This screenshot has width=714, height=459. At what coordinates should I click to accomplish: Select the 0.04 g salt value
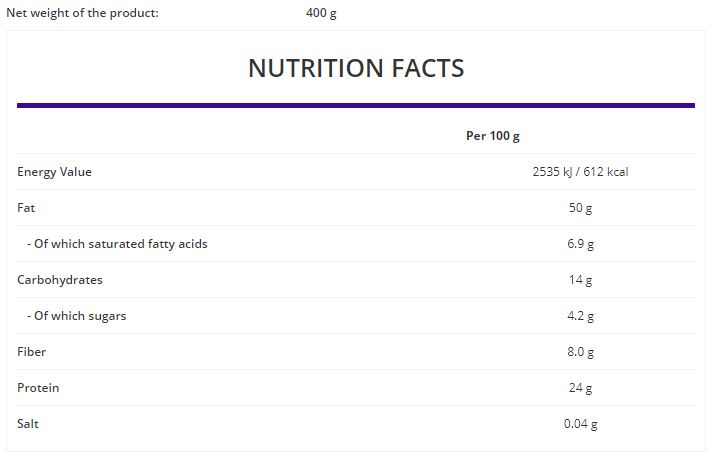(x=580, y=423)
